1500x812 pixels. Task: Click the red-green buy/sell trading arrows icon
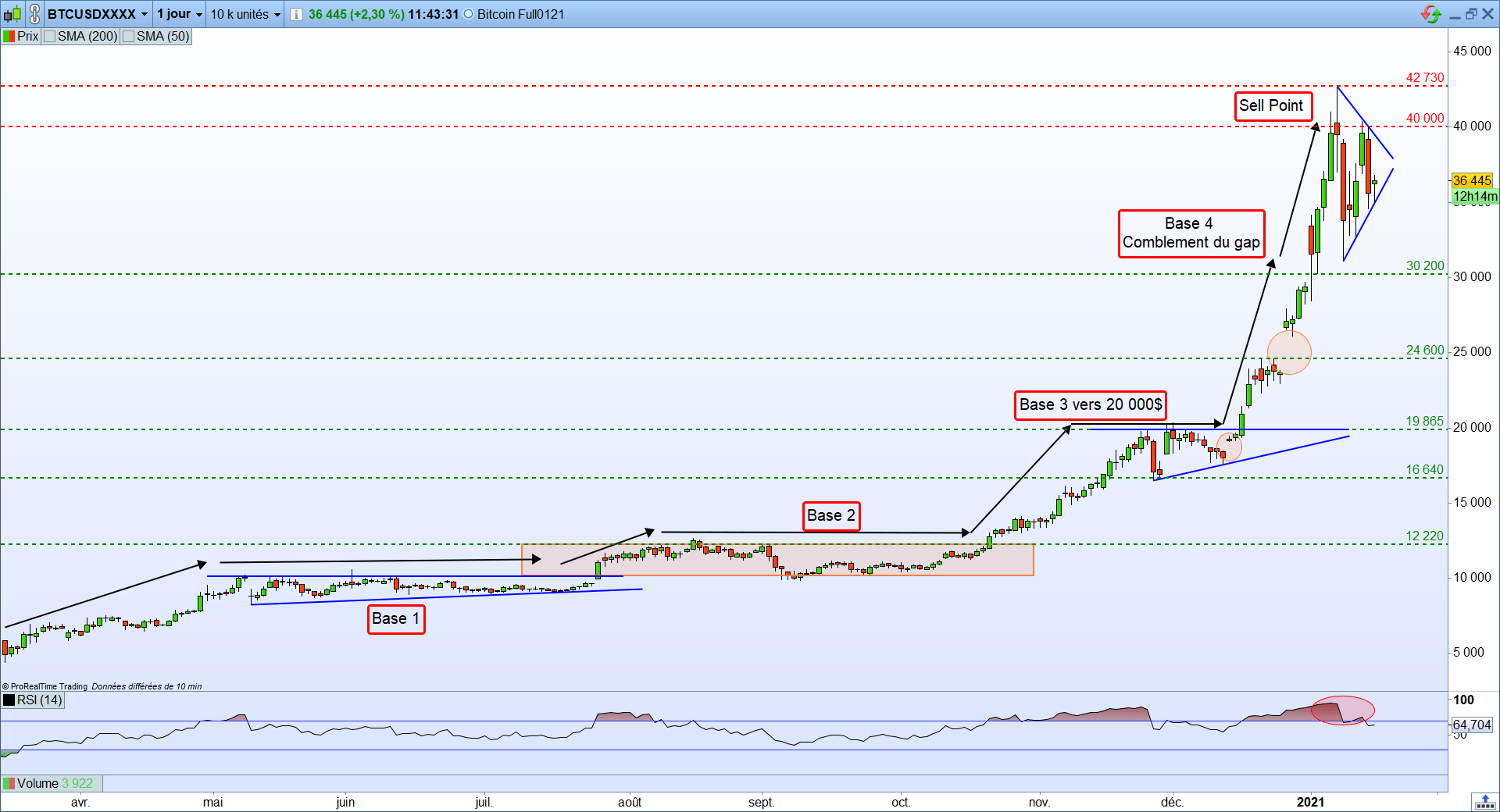(x=1431, y=14)
